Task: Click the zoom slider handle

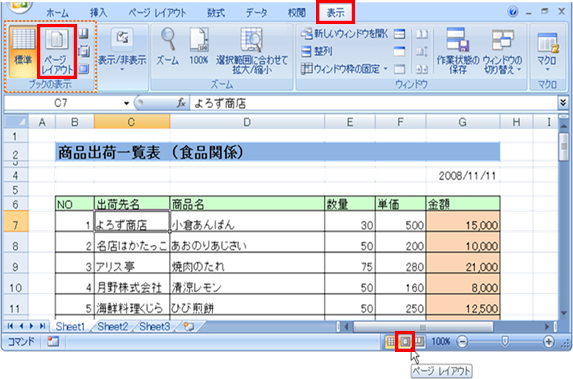Action: [505, 342]
